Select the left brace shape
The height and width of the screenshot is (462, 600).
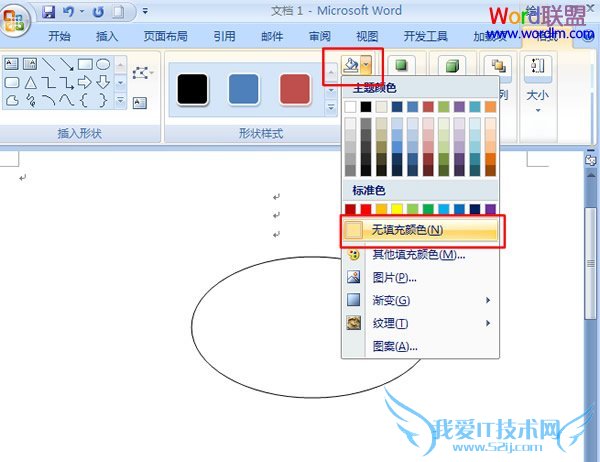point(84,100)
